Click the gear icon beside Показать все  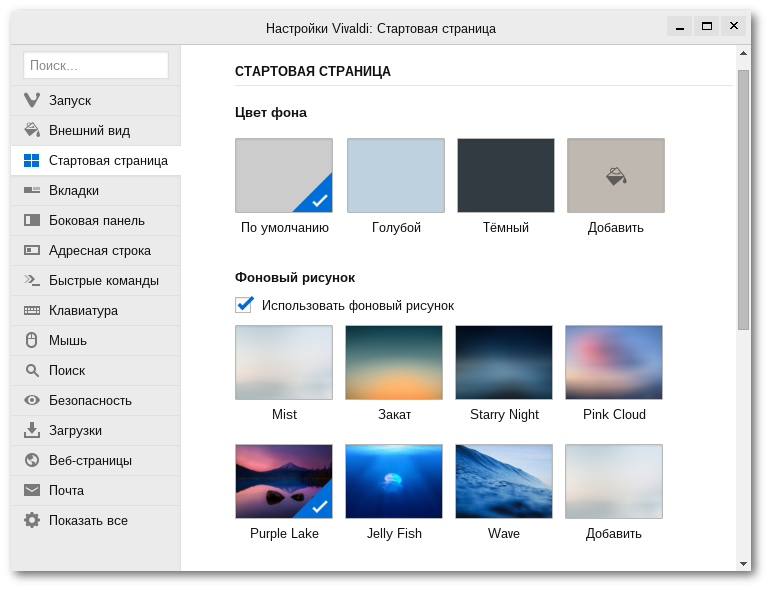[32, 520]
